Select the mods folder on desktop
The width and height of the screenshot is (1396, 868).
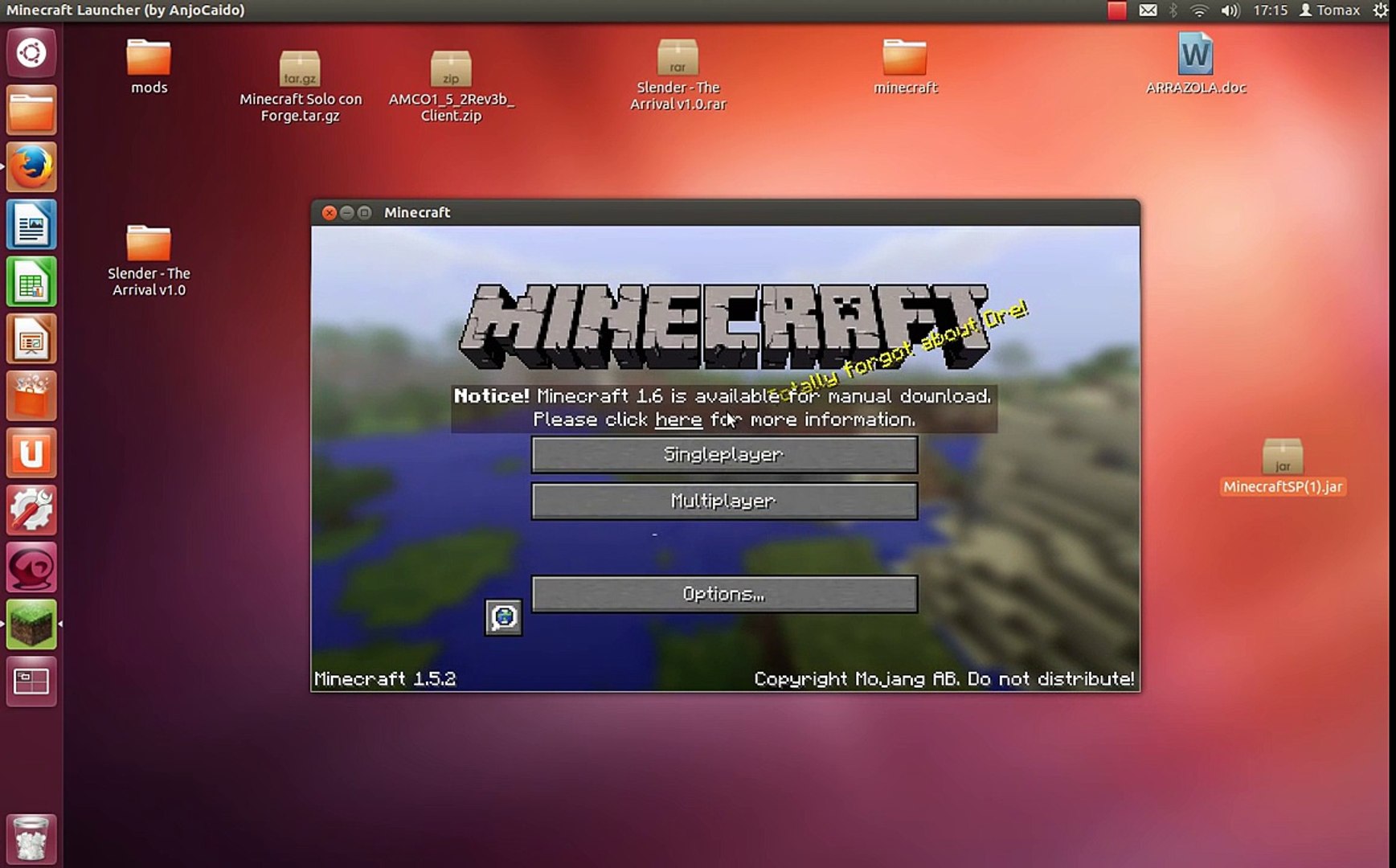pos(149,67)
